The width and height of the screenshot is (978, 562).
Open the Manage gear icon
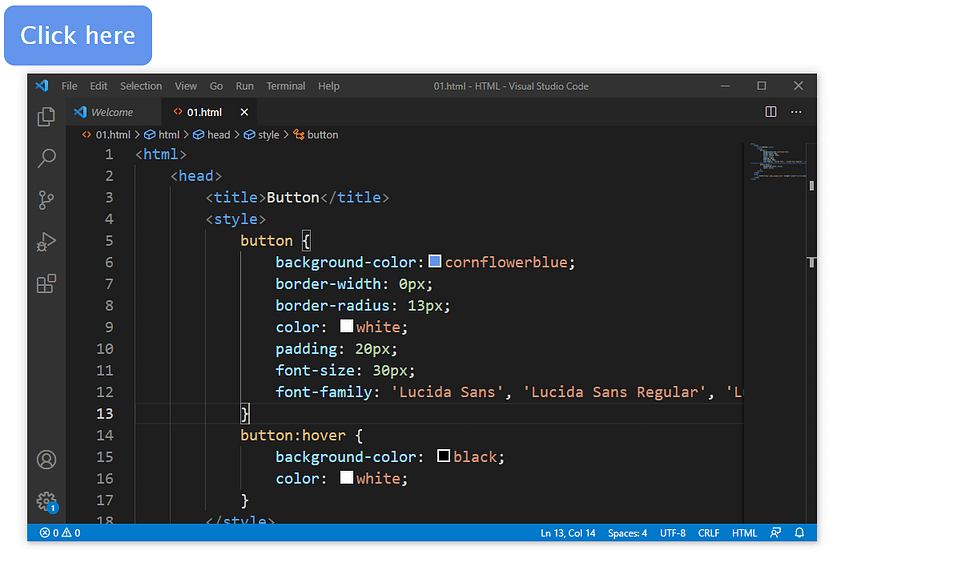tap(46, 501)
